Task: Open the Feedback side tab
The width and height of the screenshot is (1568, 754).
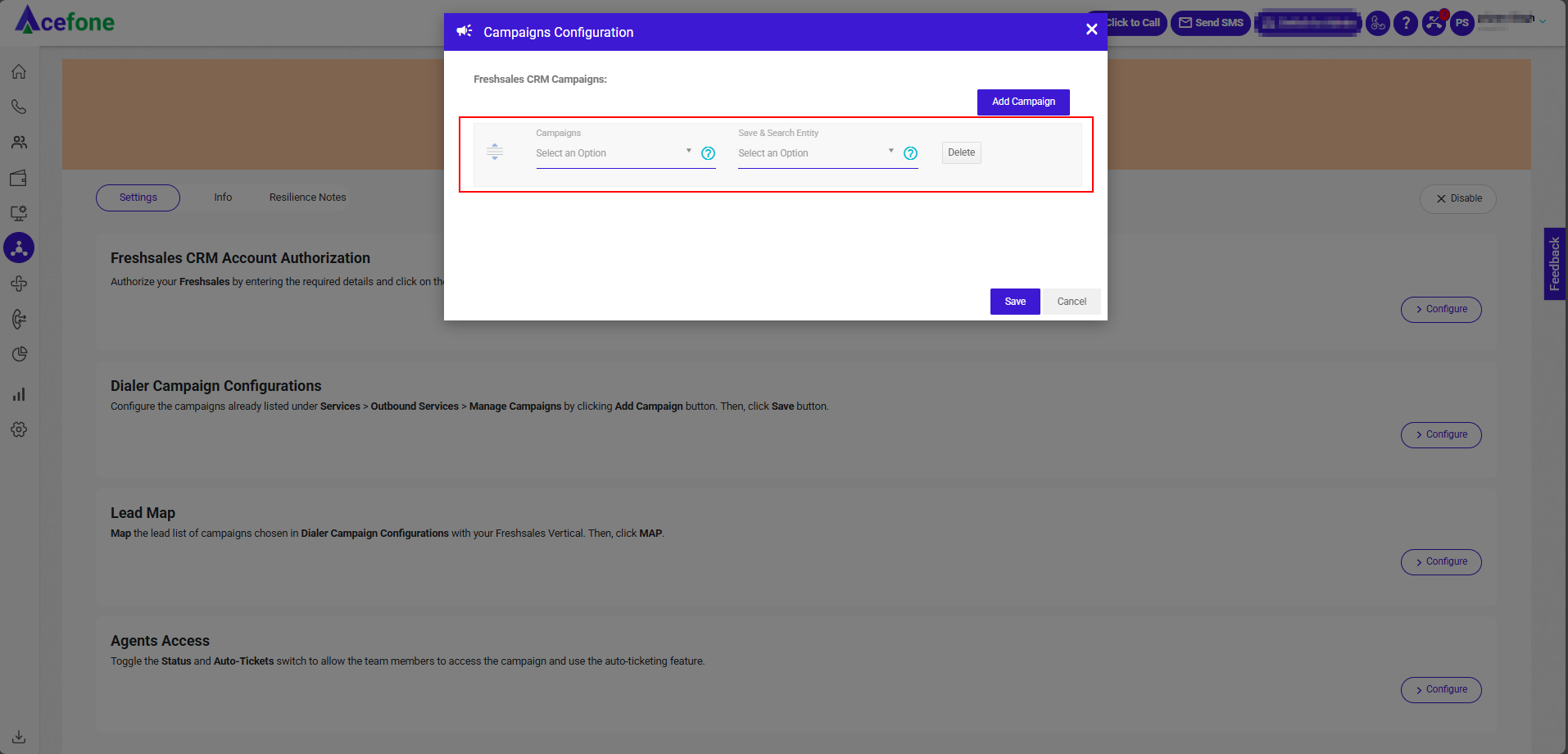Action: (1554, 264)
